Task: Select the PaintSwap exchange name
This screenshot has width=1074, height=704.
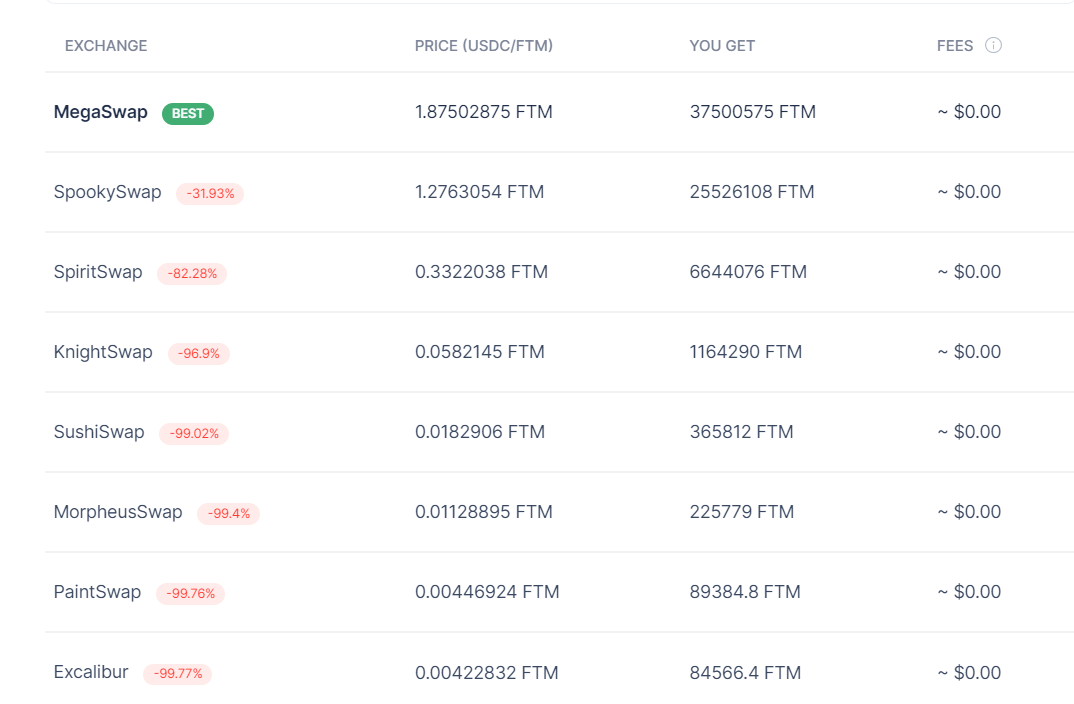Action: (97, 592)
